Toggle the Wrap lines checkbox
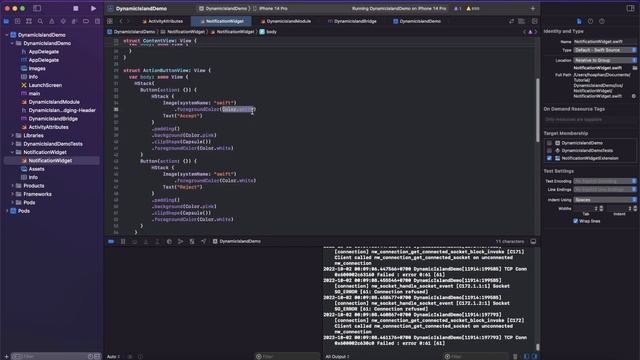This screenshot has width=640, height=360. [x=575, y=221]
